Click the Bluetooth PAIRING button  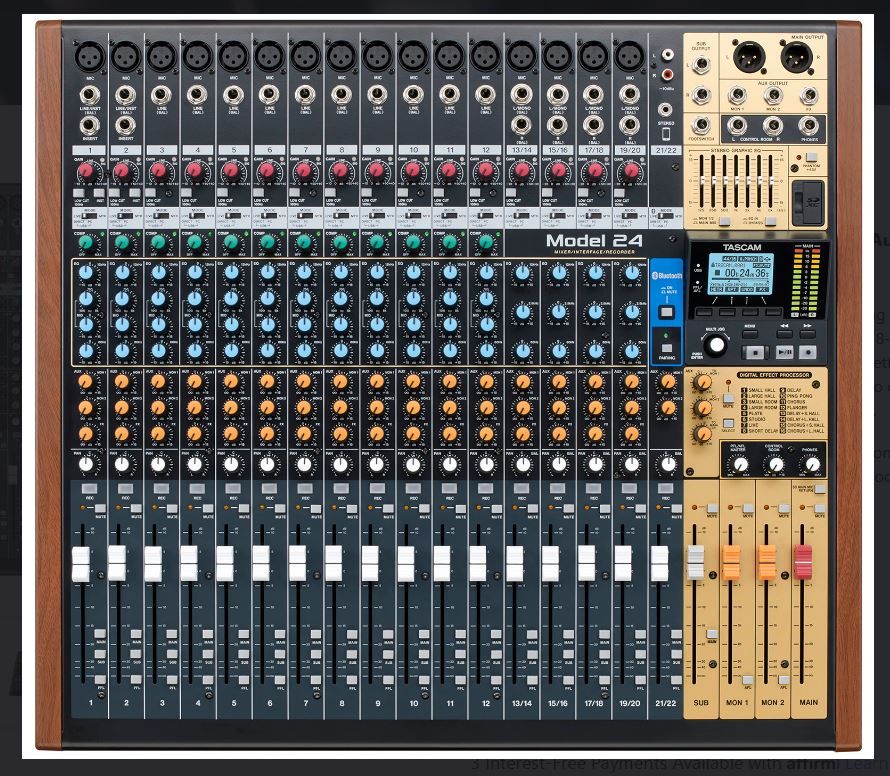point(667,348)
